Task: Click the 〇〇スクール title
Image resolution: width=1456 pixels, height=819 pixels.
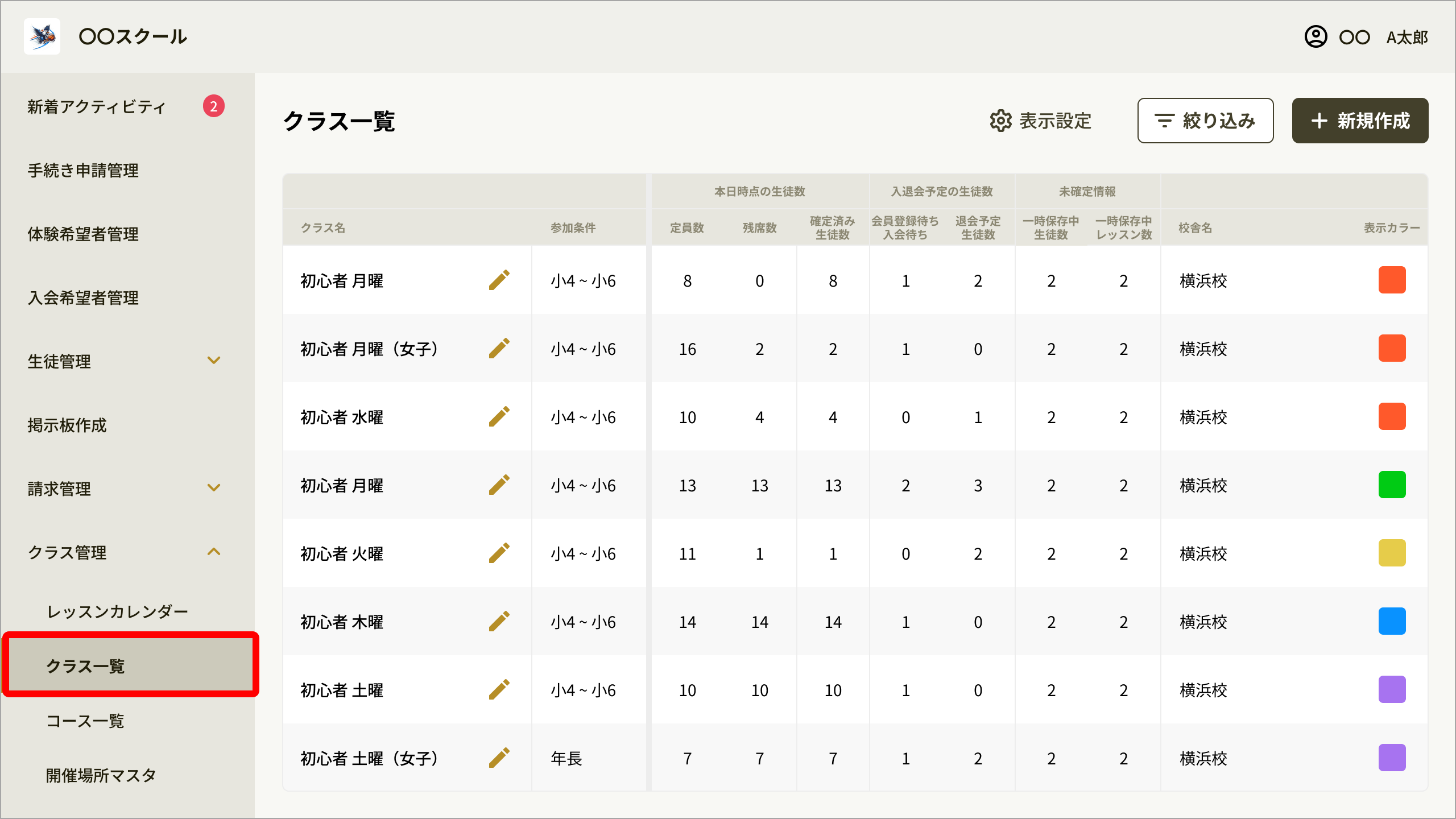Action: (133, 37)
